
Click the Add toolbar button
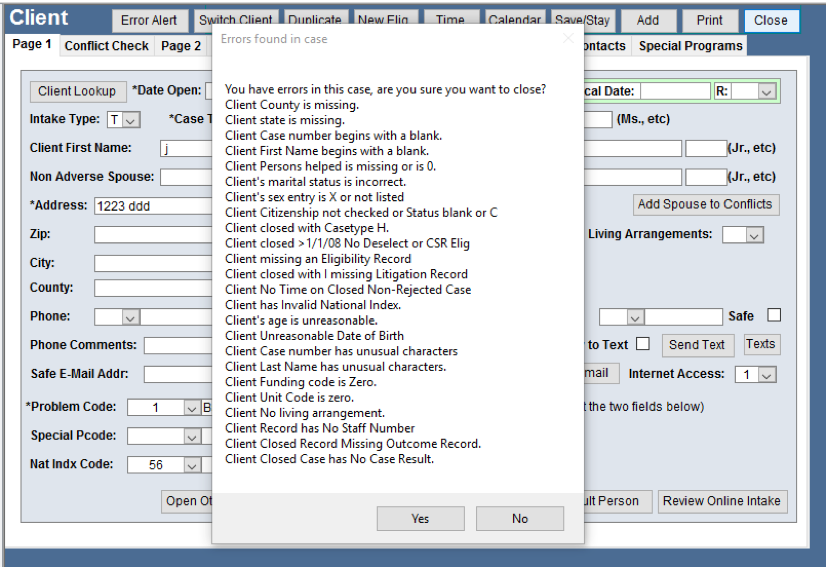coord(648,20)
